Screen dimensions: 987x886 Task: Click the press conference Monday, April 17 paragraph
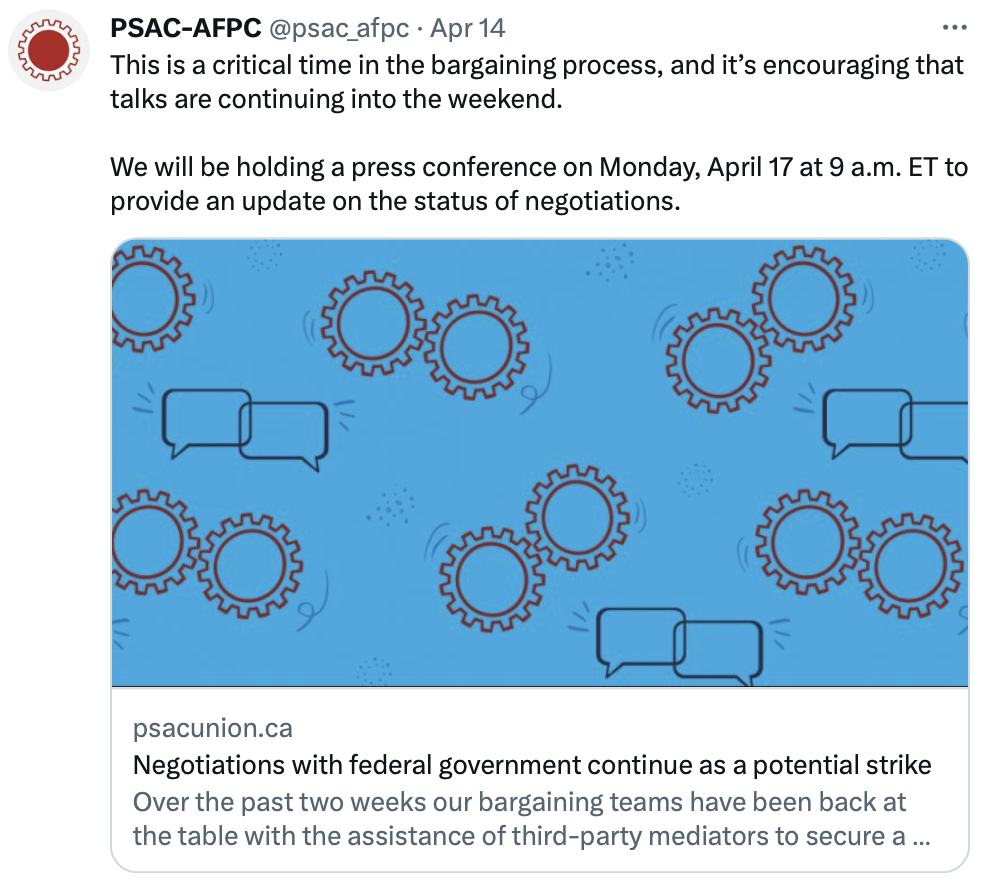pos(539,184)
